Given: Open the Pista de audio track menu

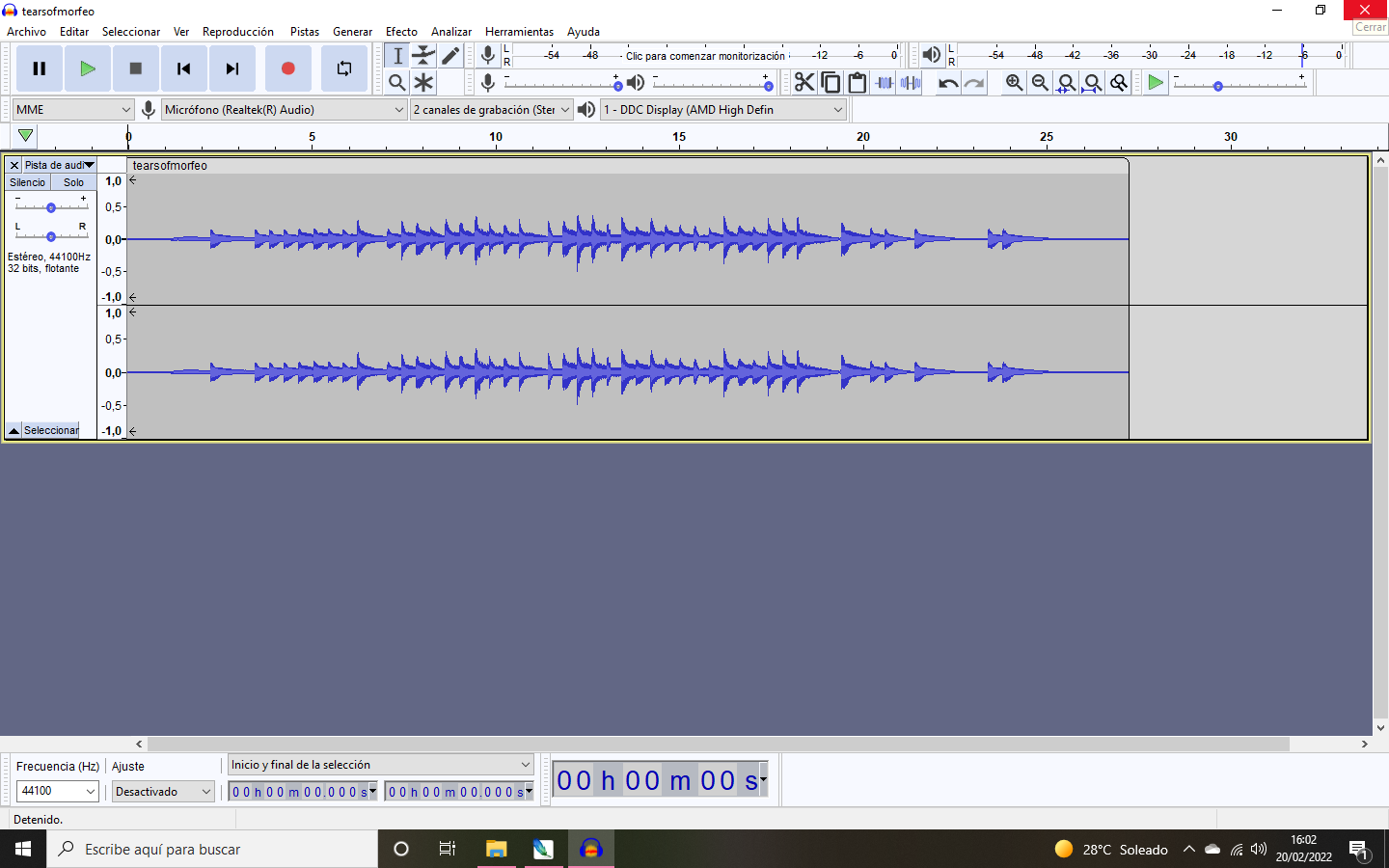Looking at the screenshot, I should pyautogui.click(x=59, y=165).
